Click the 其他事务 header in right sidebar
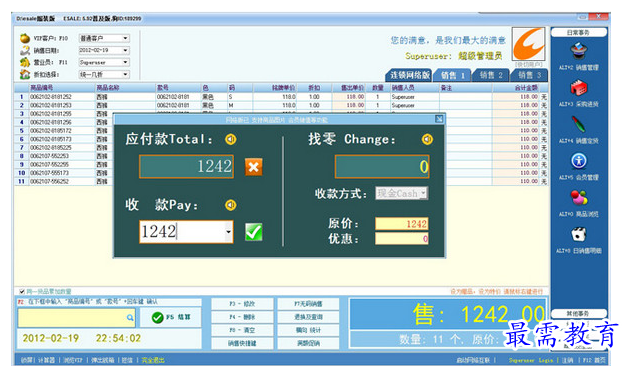This screenshot has height=366, width=627. click(578, 314)
